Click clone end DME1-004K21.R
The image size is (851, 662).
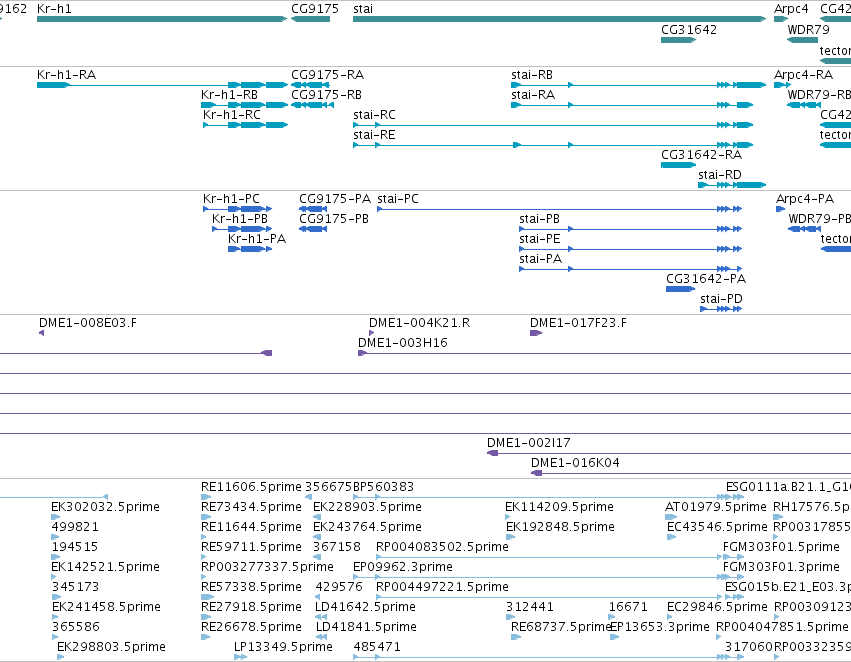(x=371, y=333)
